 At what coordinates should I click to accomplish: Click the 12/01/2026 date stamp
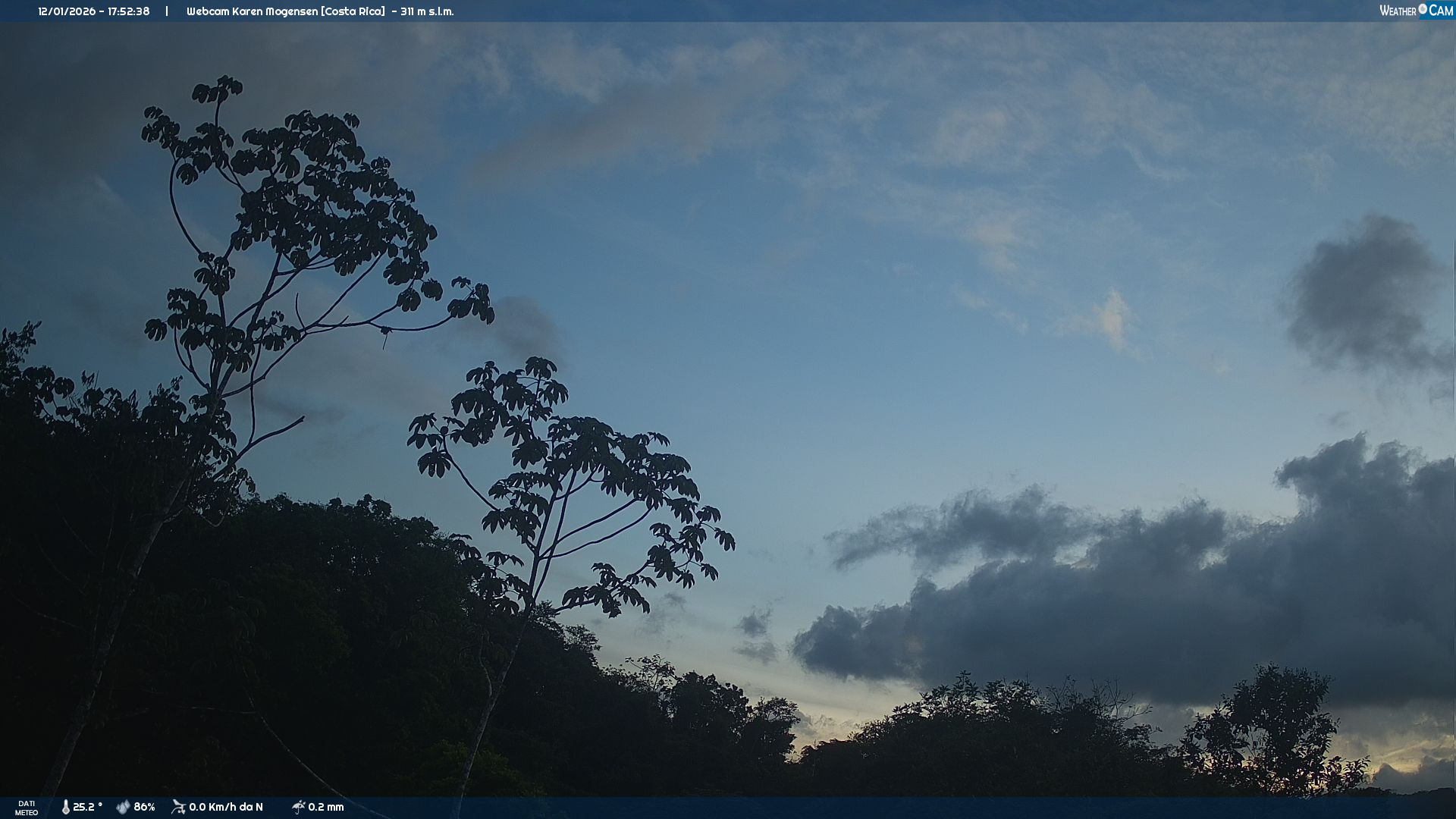(x=67, y=11)
